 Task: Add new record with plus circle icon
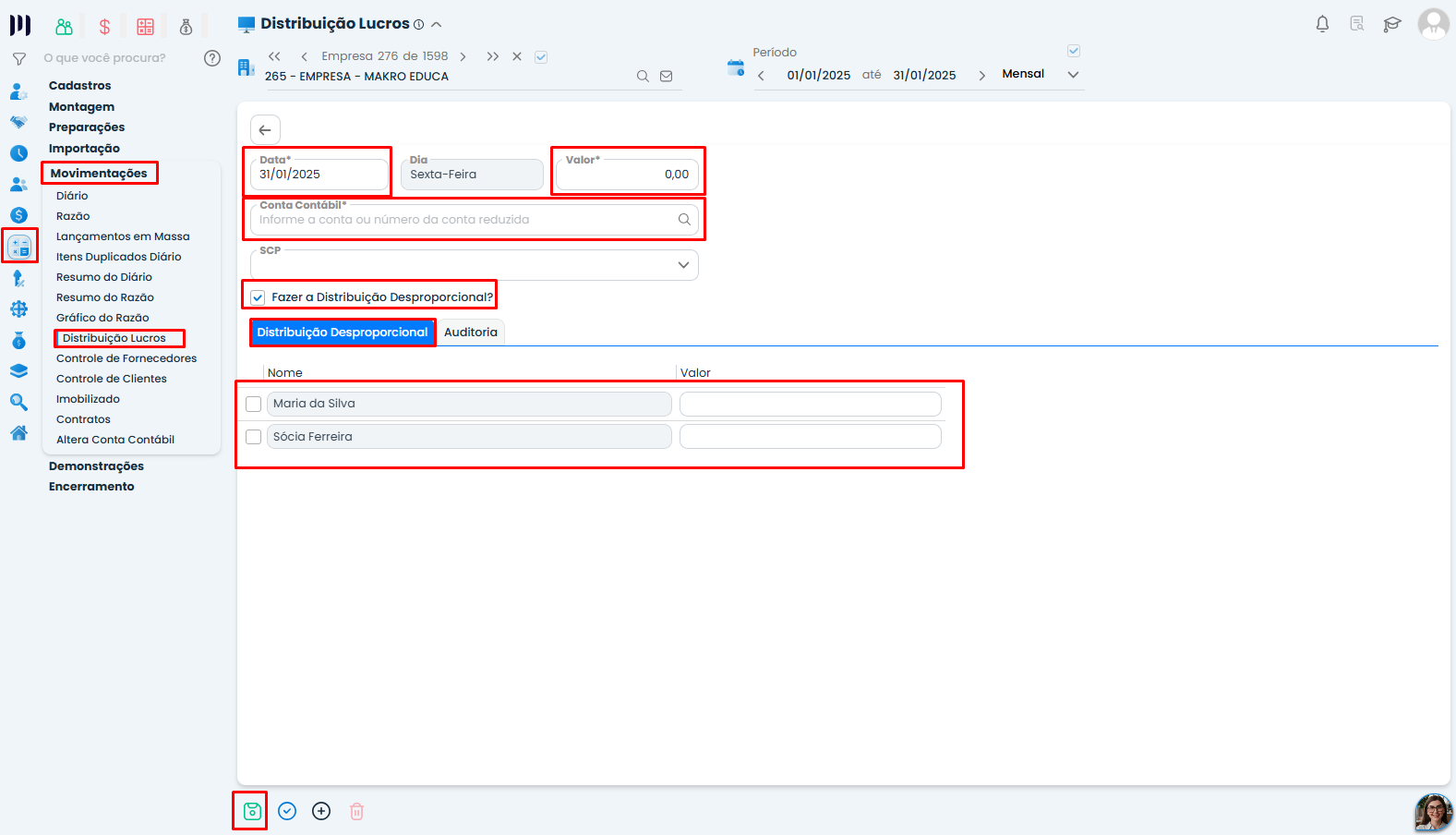click(321, 811)
